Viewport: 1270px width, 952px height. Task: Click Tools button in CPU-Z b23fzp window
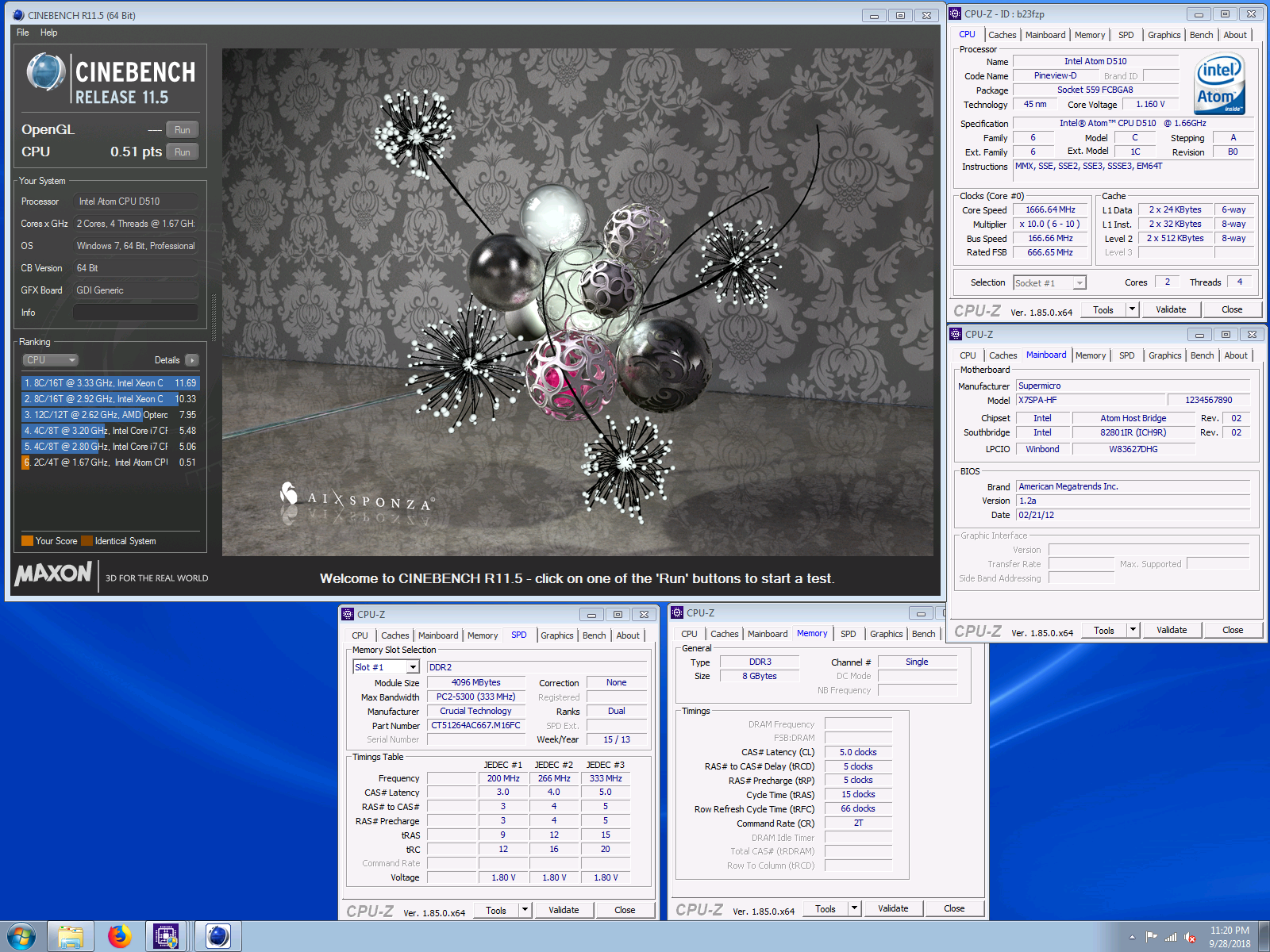tap(1103, 309)
